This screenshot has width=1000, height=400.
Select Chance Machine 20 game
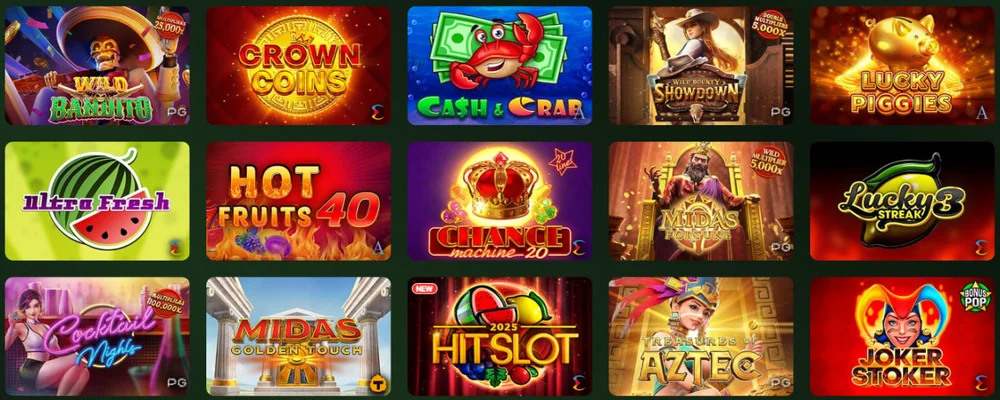500,201
